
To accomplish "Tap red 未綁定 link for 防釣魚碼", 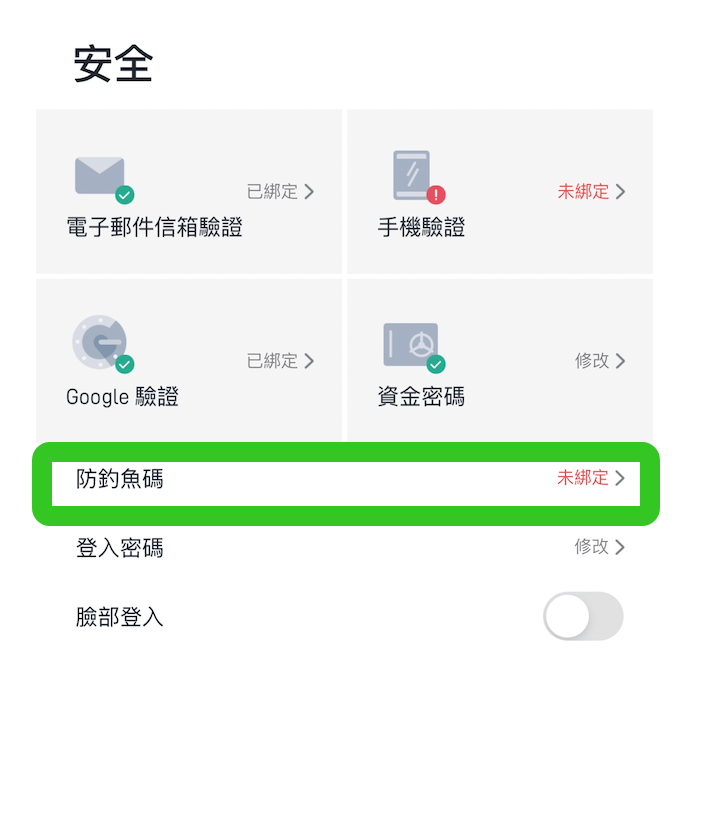I will point(583,478).
